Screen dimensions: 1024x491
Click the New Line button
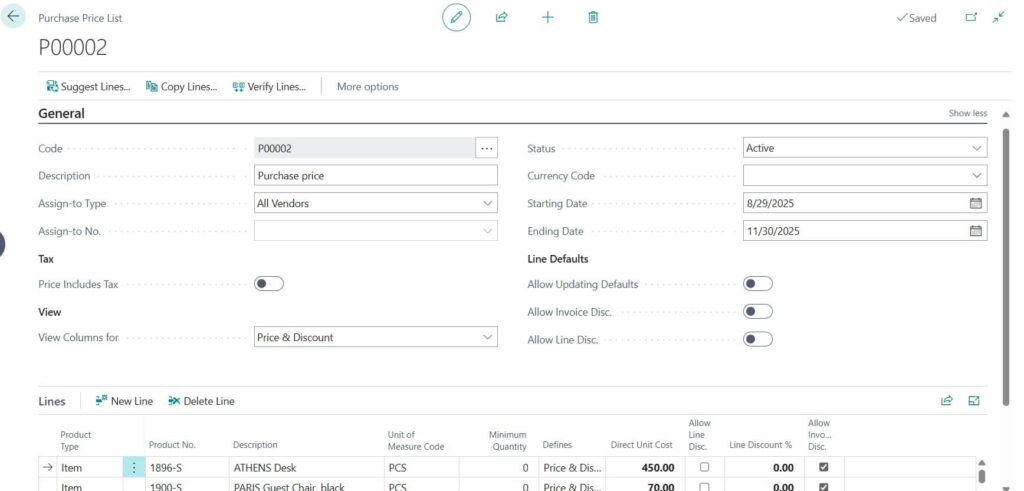point(124,401)
